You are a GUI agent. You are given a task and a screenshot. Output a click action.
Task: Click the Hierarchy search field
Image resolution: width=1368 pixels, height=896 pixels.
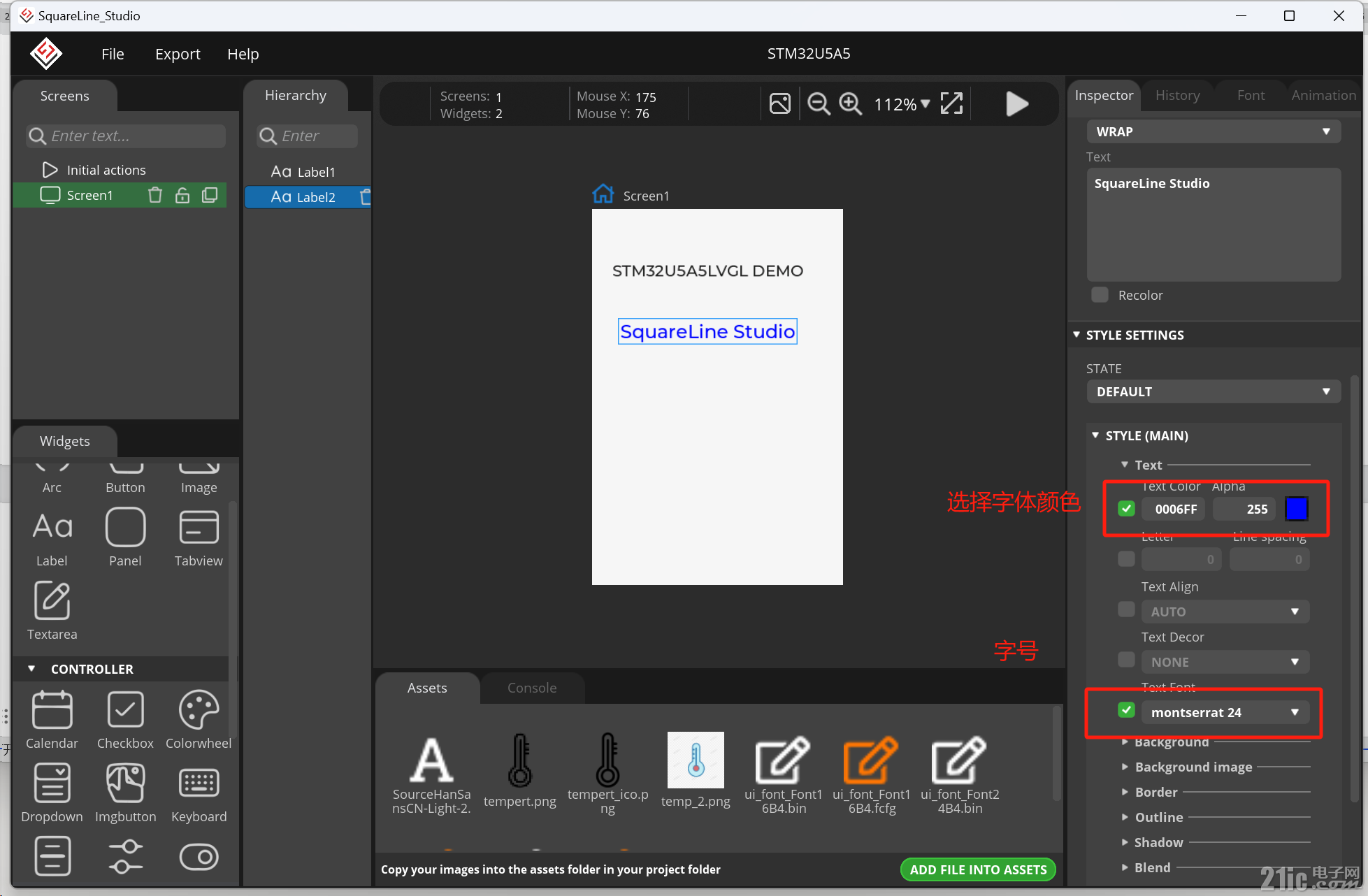(x=307, y=136)
